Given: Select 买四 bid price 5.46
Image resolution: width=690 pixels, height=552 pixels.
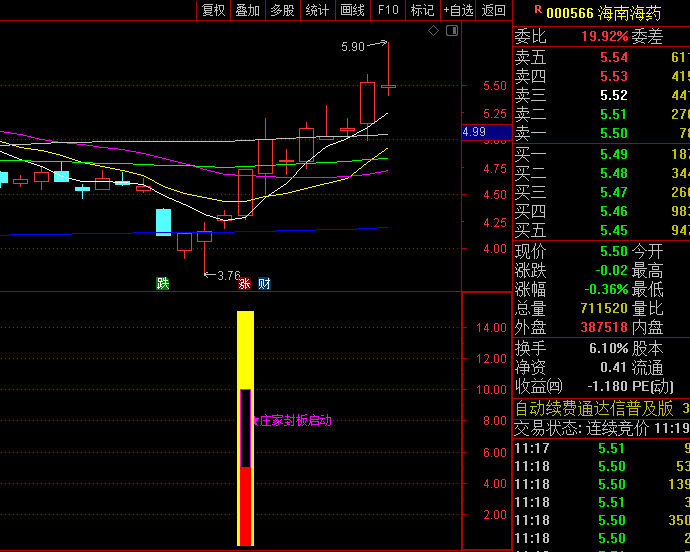Looking at the screenshot, I should (614, 211).
